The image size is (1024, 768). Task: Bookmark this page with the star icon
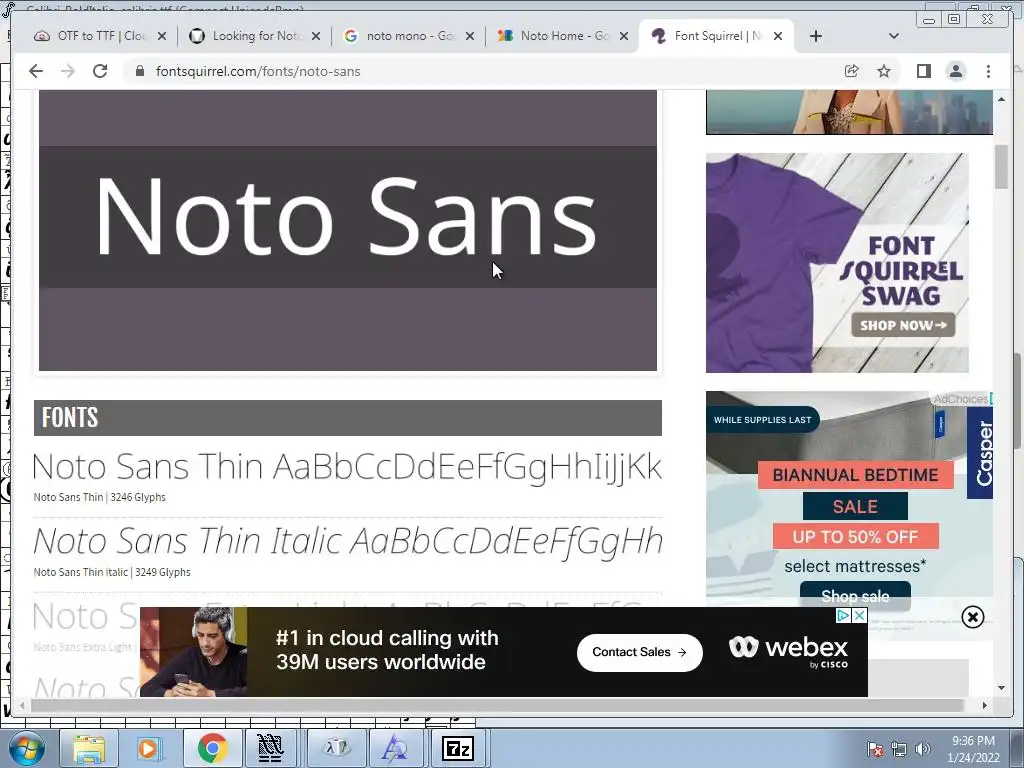(x=884, y=71)
